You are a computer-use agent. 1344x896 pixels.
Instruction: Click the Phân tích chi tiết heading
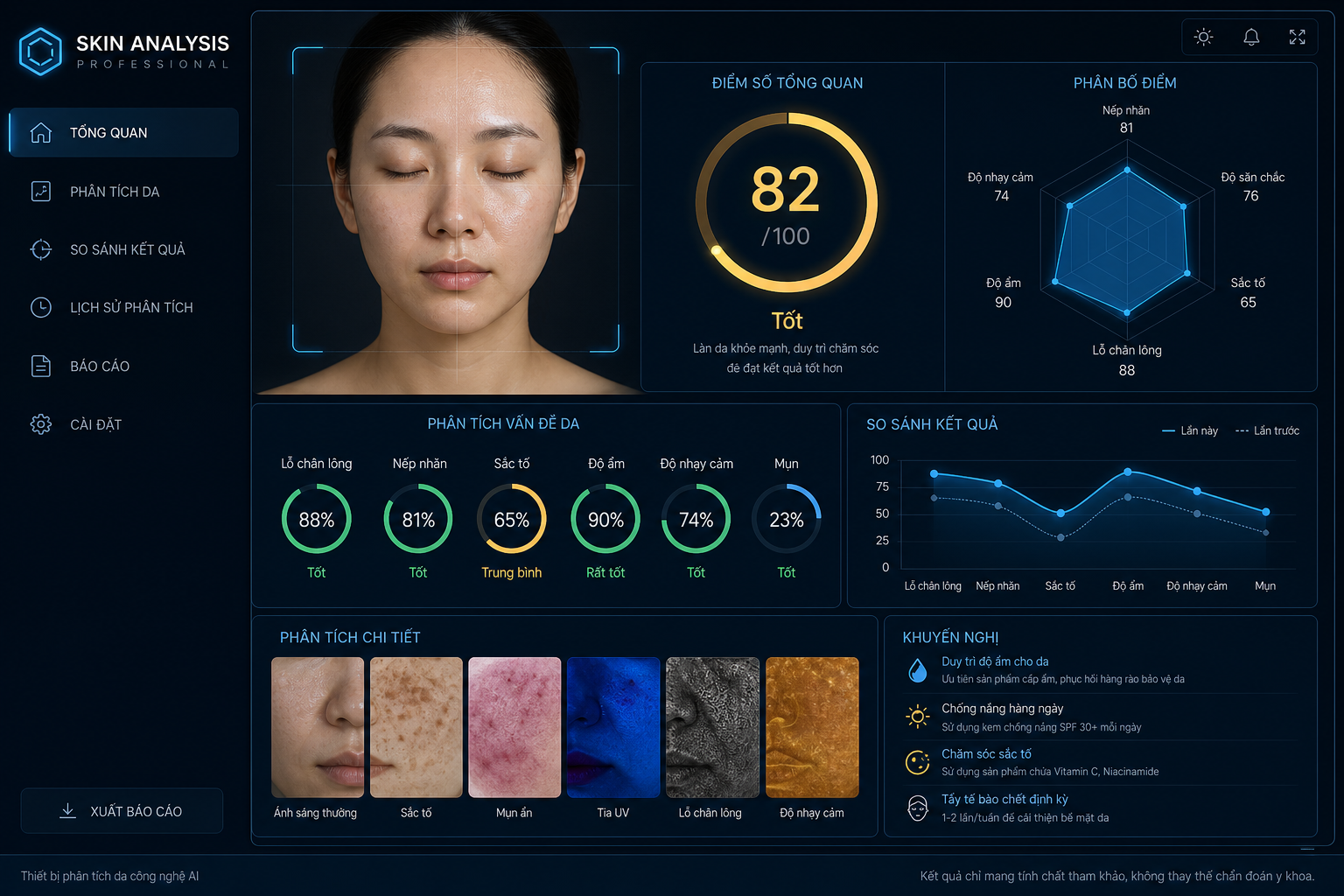(350, 637)
